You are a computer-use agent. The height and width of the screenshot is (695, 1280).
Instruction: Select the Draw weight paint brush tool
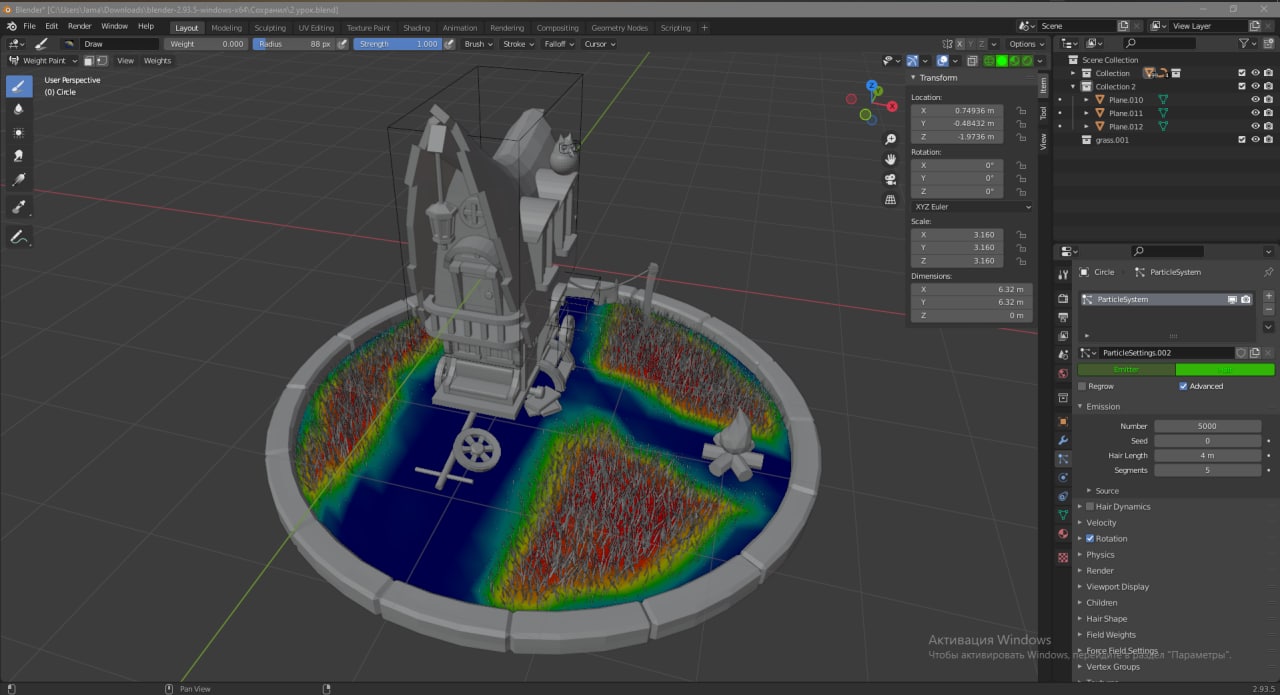(19, 86)
